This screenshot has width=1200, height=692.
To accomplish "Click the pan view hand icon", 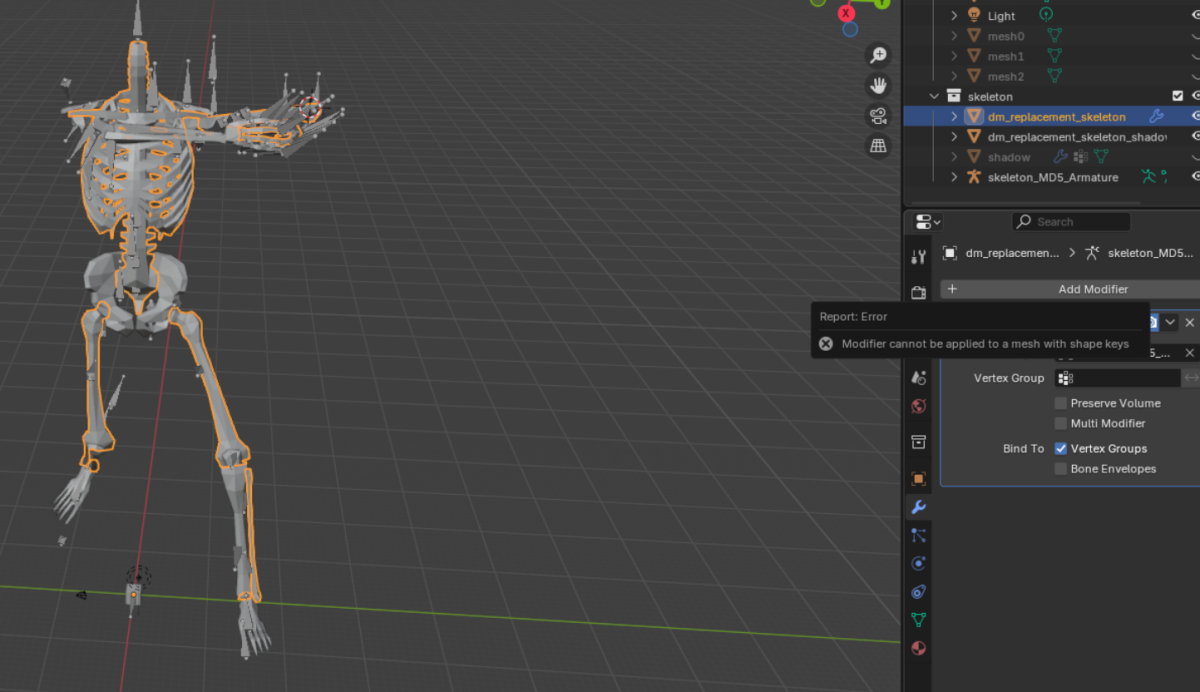I will (x=878, y=85).
